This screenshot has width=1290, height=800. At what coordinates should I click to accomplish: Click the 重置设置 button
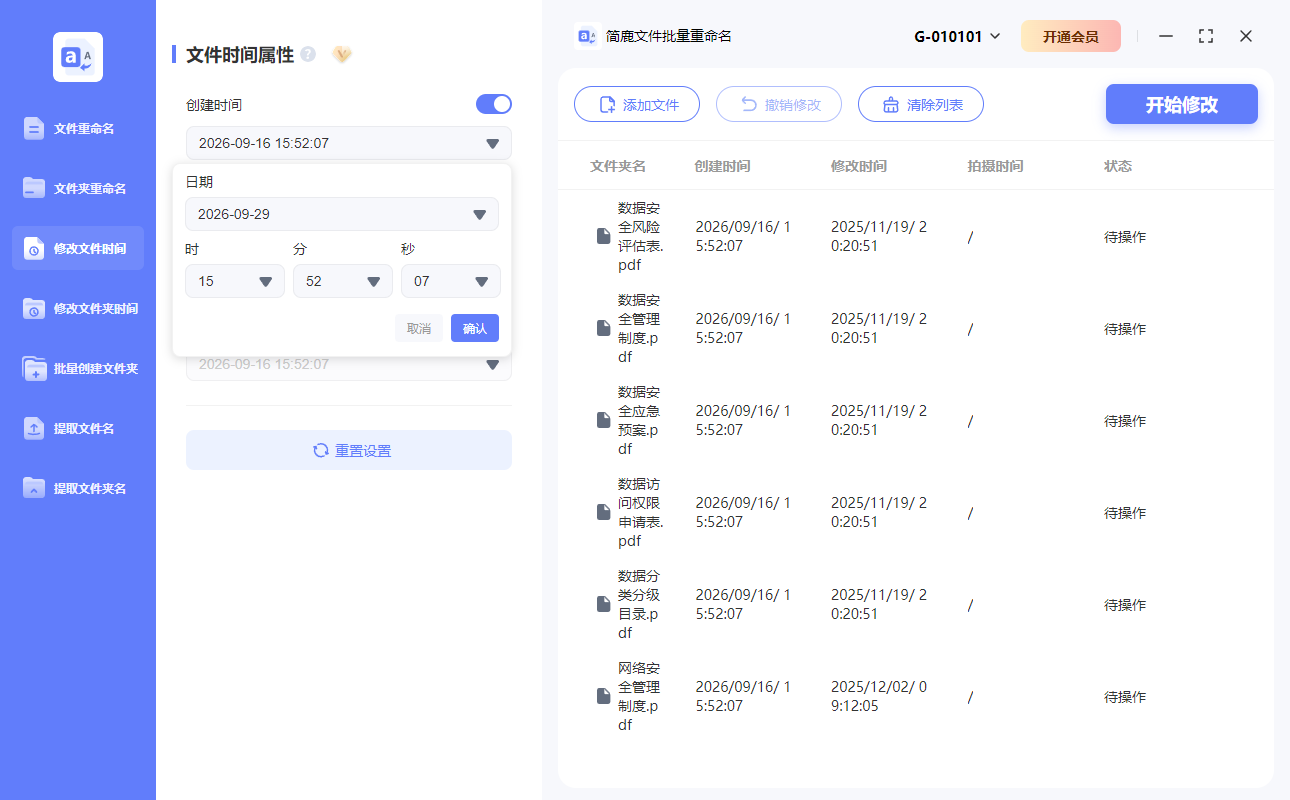[349, 450]
